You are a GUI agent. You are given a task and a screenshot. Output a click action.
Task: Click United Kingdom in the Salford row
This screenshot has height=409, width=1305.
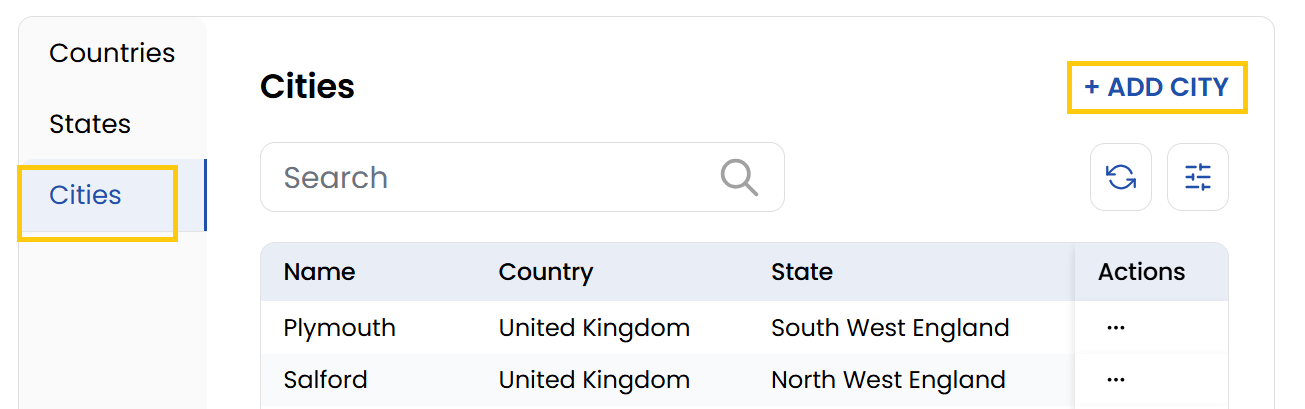click(594, 380)
